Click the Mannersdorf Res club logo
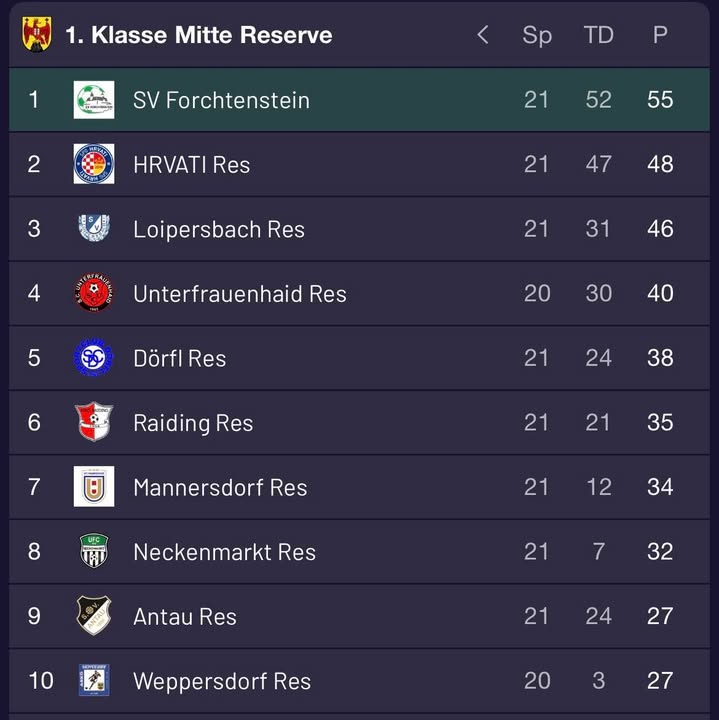This screenshot has width=719, height=720. coord(94,487)
